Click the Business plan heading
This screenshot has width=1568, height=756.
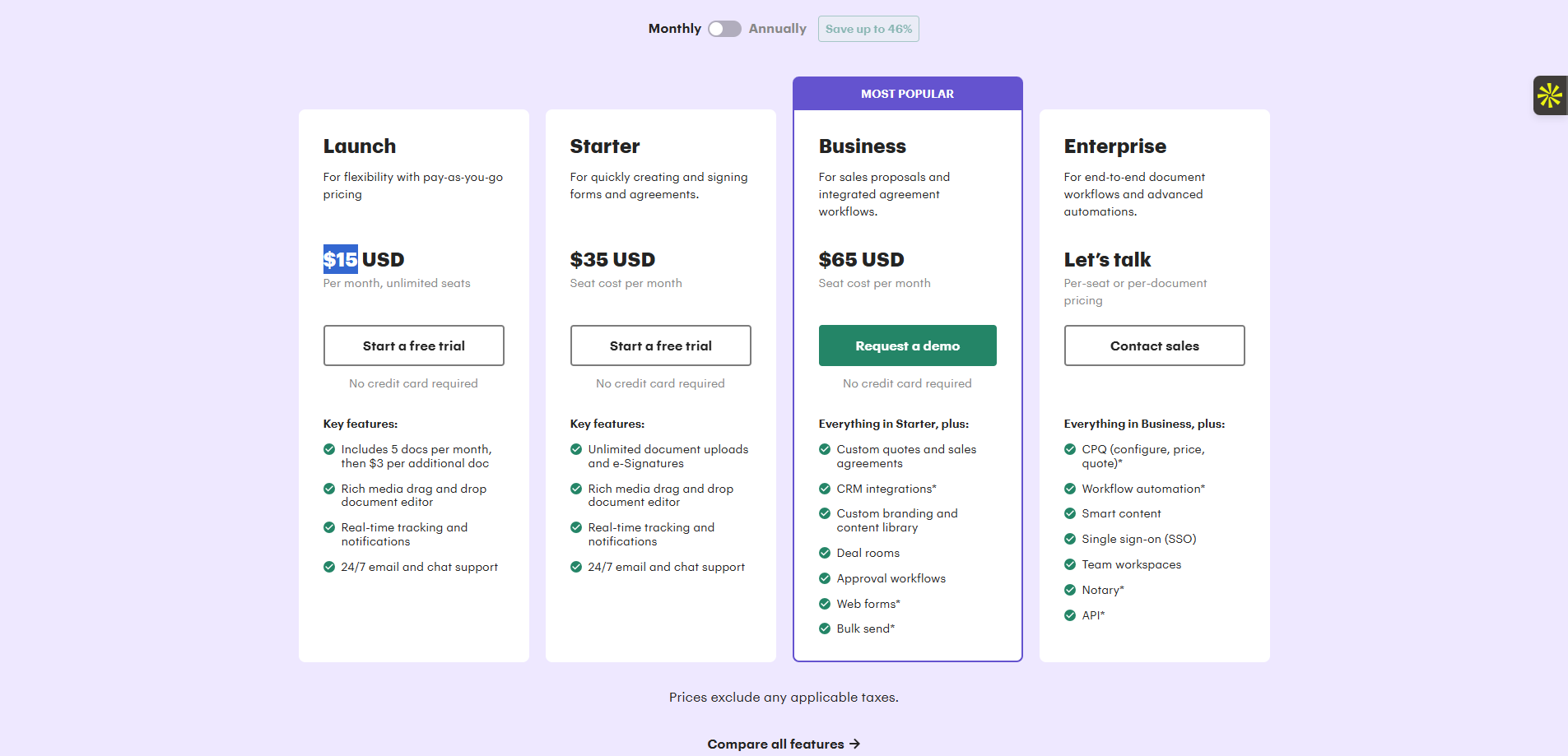862,146
